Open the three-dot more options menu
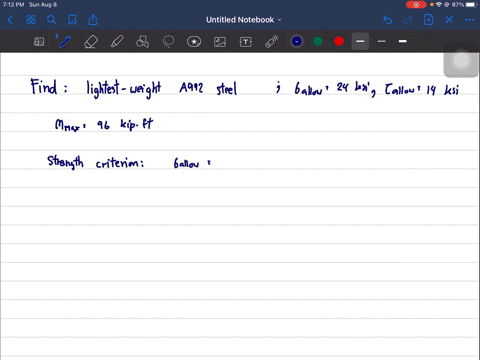 tap(469, 20)
